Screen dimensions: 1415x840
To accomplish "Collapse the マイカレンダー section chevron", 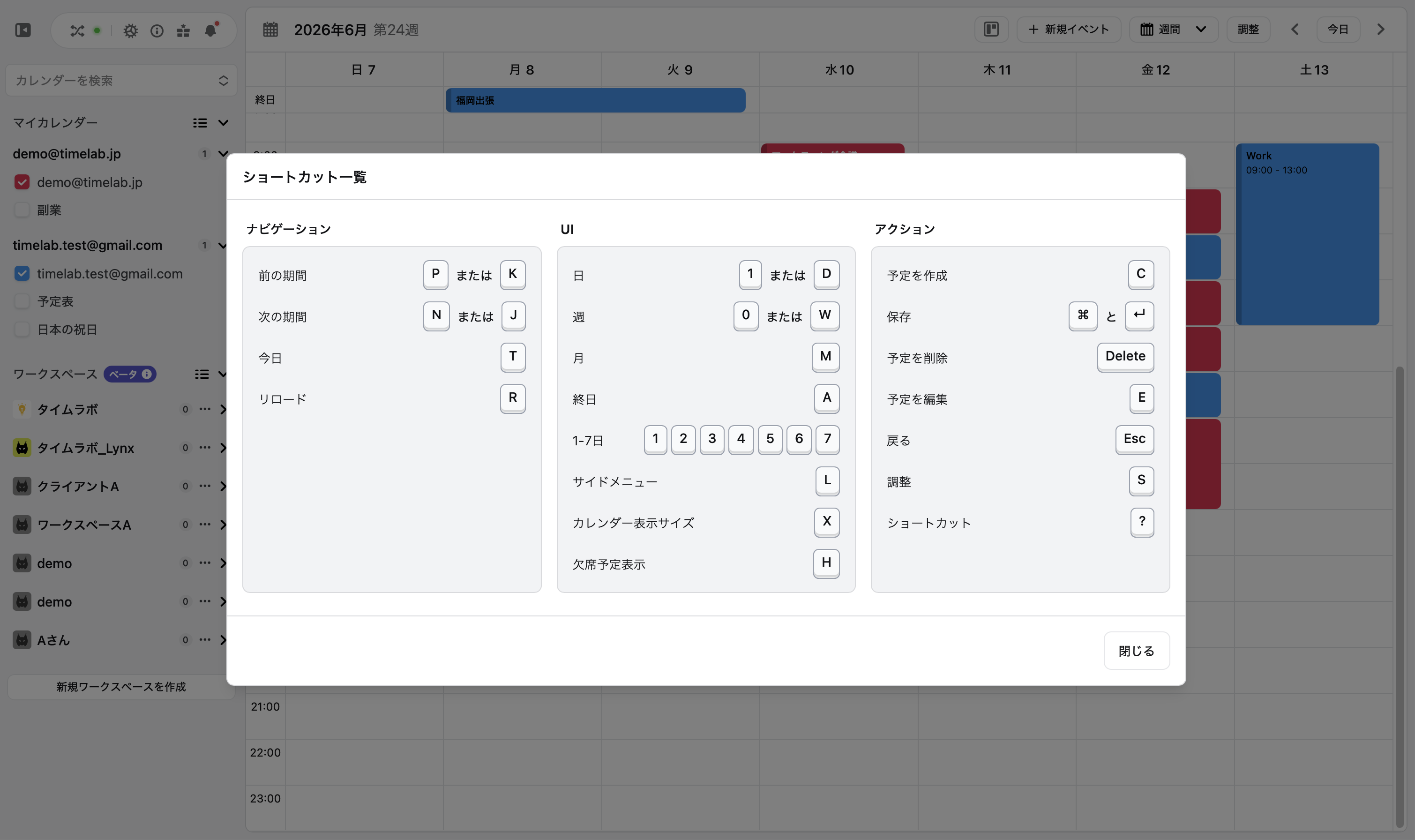I will click(223, 123).
